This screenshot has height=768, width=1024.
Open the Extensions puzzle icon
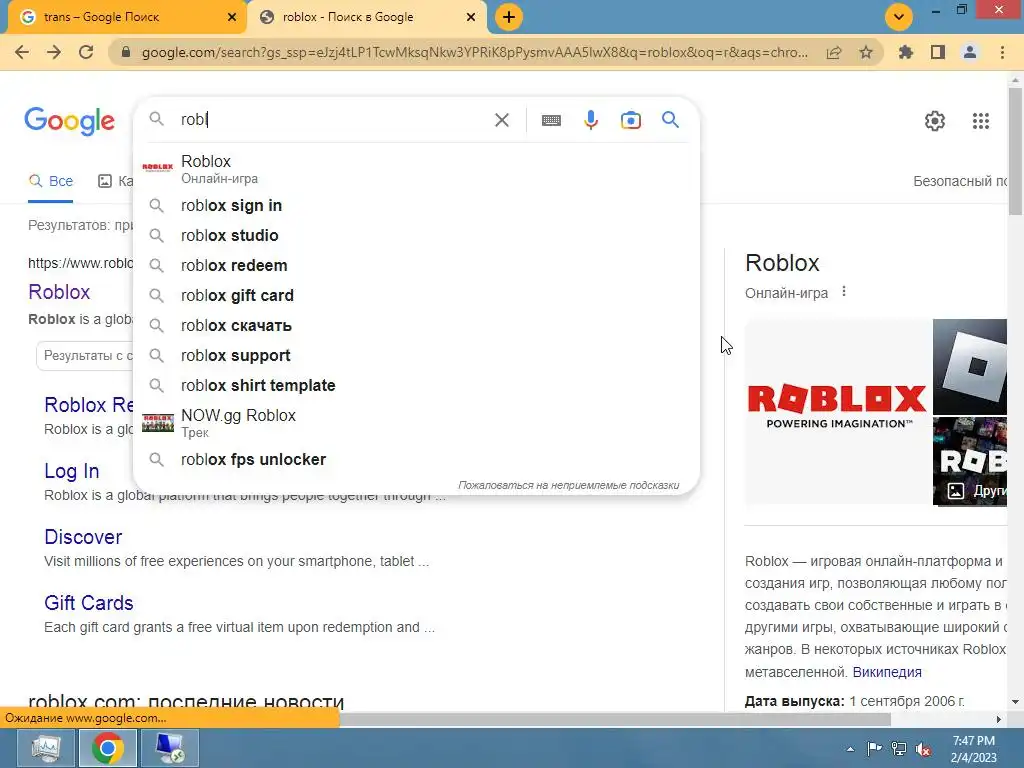pyautogui.click(x=906, y=52)
